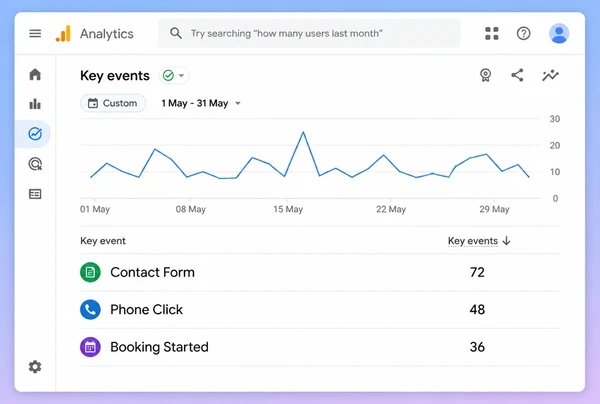The height and width of the screenshot is (404, 600).
Task: Focus the "Try searching" search field
Action: [309, 33]
